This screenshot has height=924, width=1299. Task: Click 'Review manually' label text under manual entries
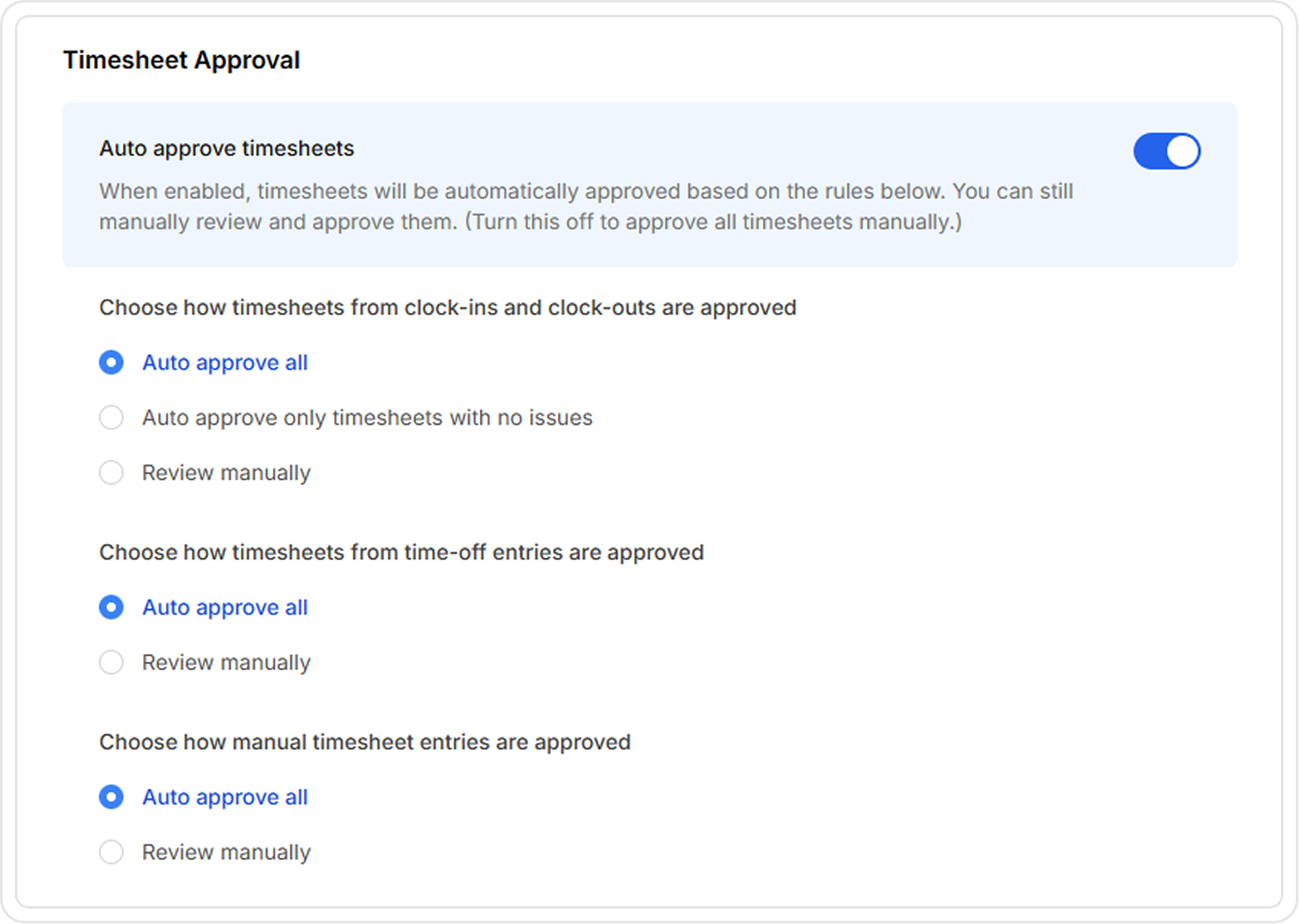coord(226,852)
